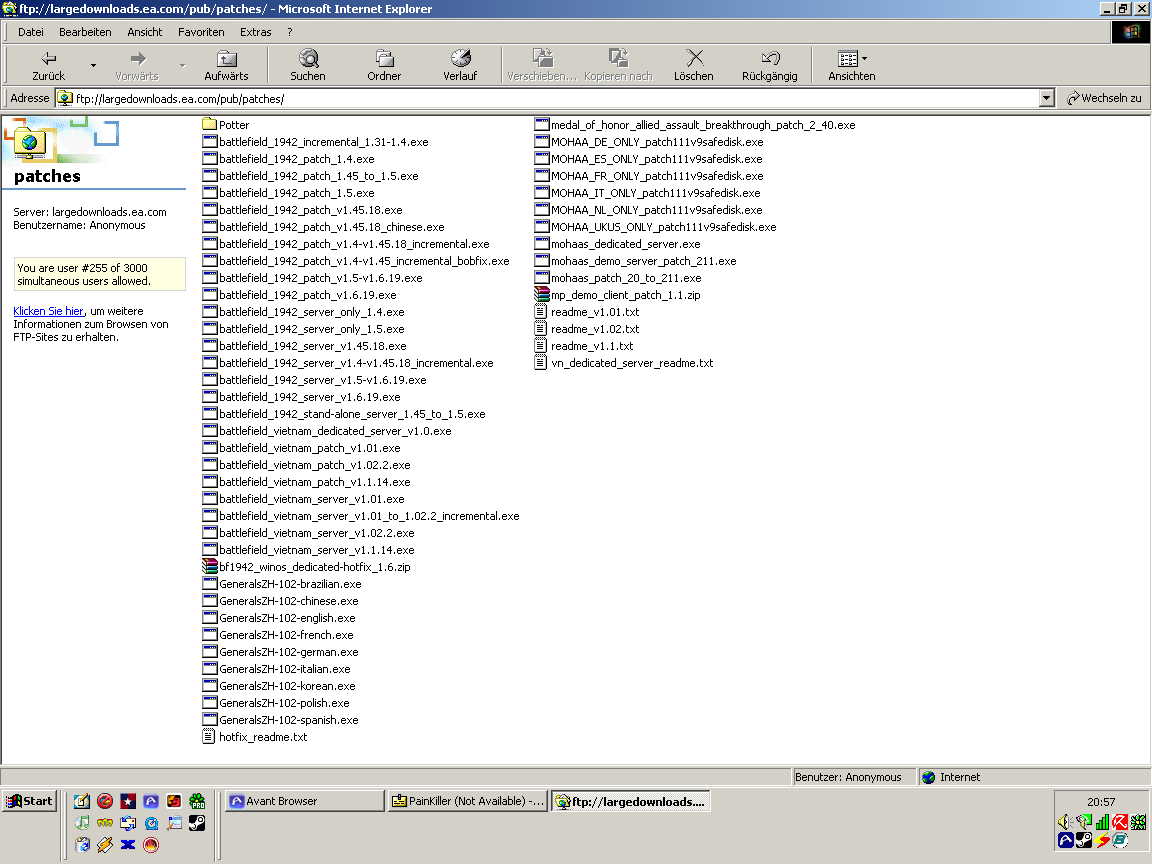Click the taskbar clock showing 20:57

click(x=1101, y=802)
